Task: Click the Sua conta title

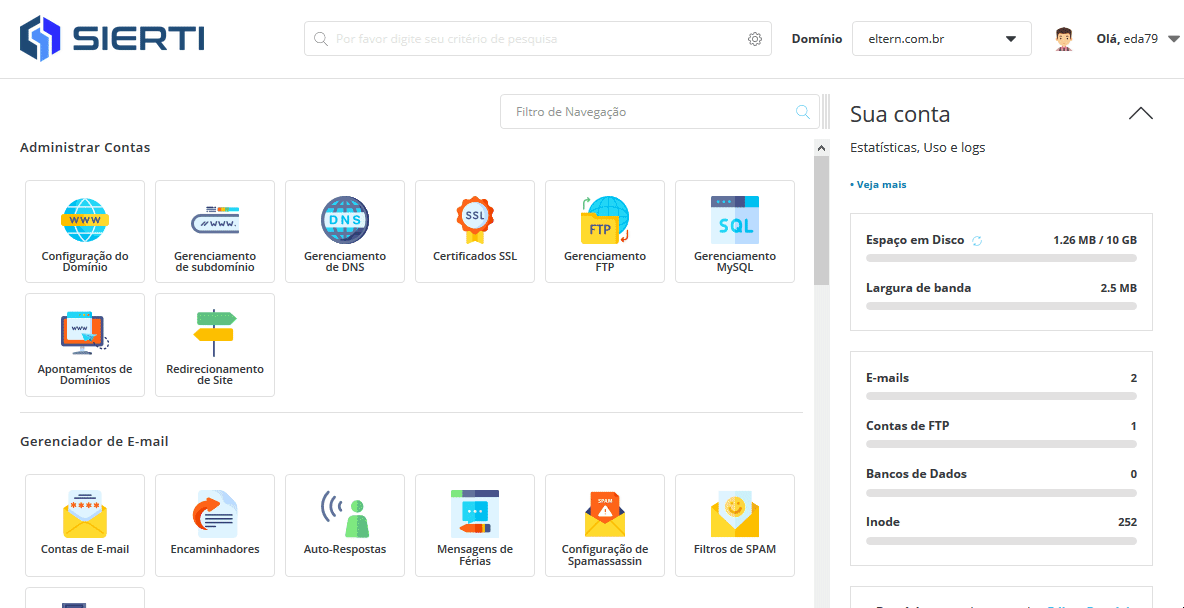Action: tap(900, 114)
